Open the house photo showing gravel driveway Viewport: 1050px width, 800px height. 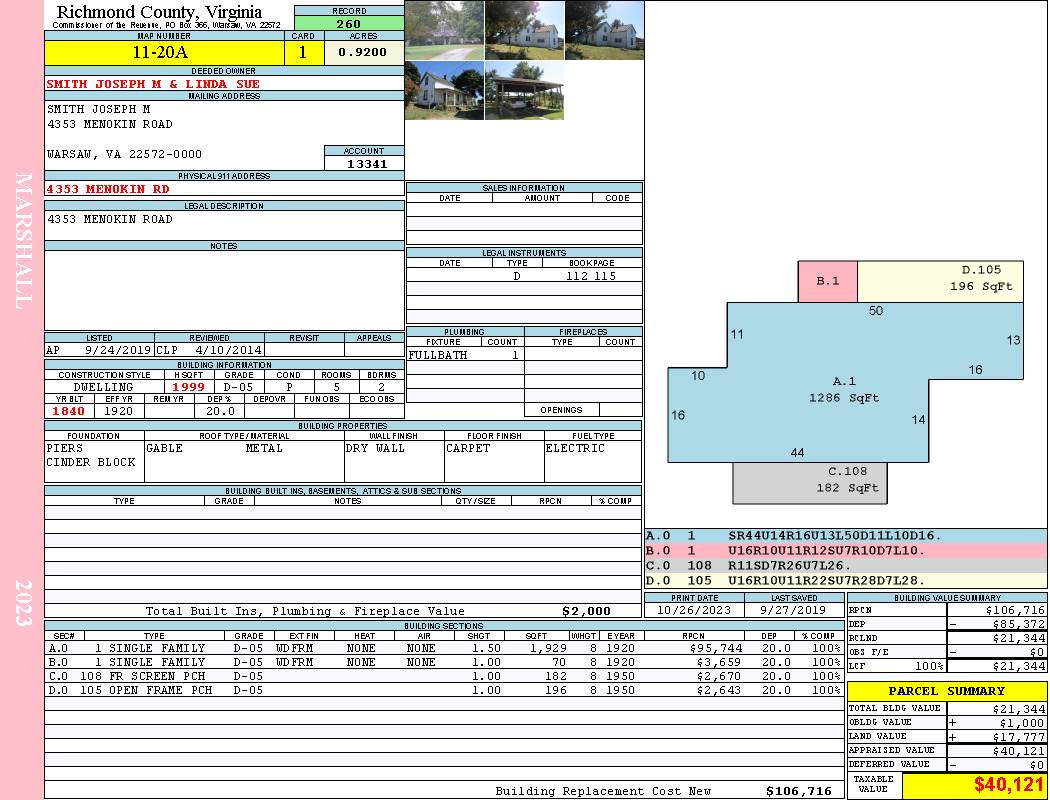(x=444, y=30)
